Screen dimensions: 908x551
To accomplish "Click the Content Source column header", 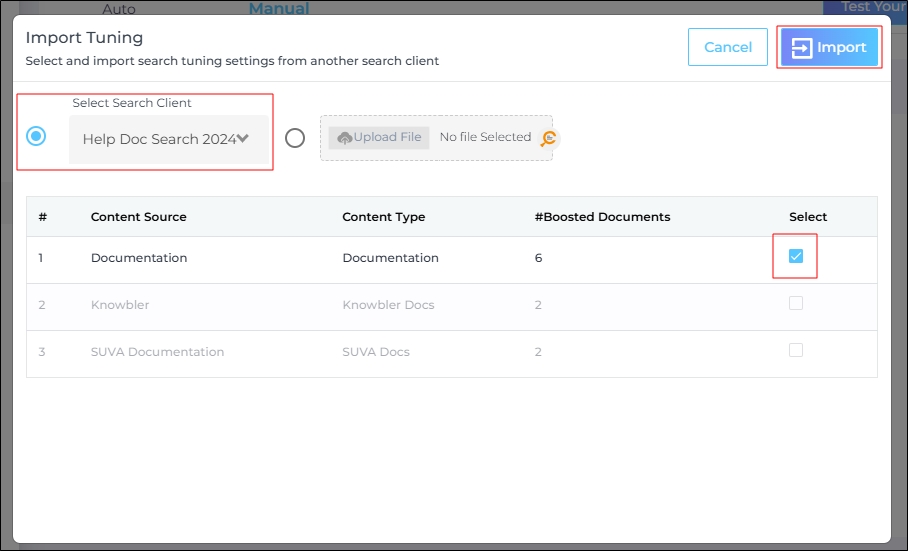I will 138,217.
